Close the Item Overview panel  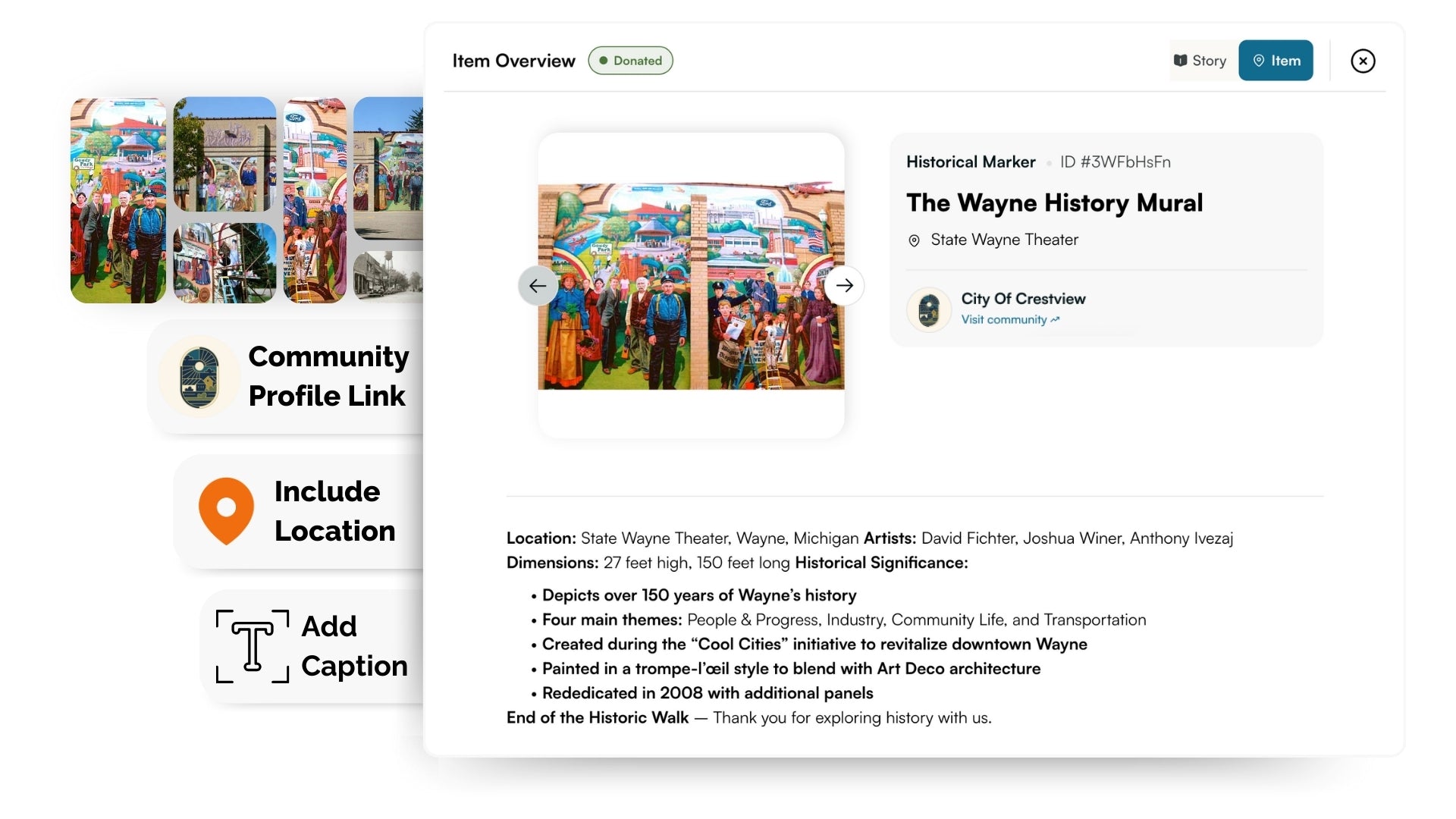pyautogui.click(x=1363, y=61)
